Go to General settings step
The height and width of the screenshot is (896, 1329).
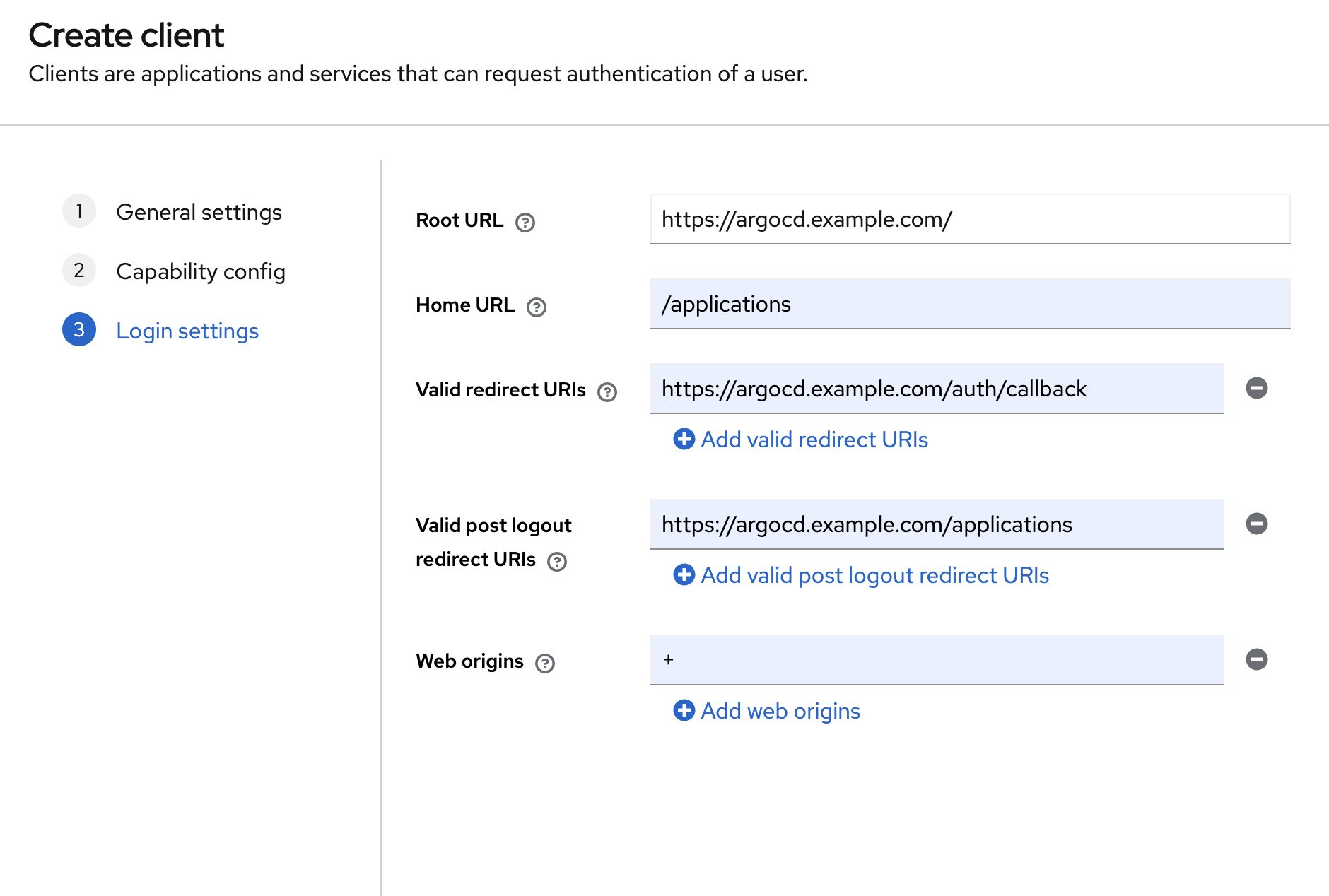[199, 212]
